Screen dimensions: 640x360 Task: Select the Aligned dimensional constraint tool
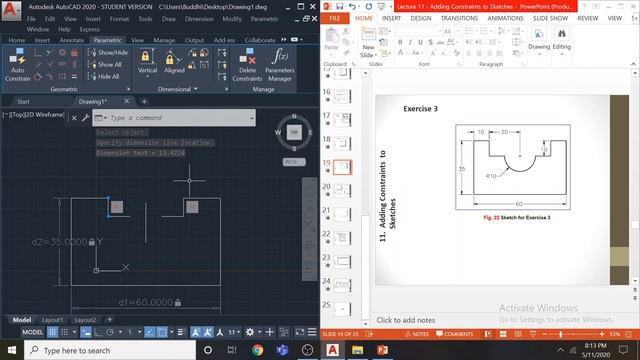click(x=174, y=61)
